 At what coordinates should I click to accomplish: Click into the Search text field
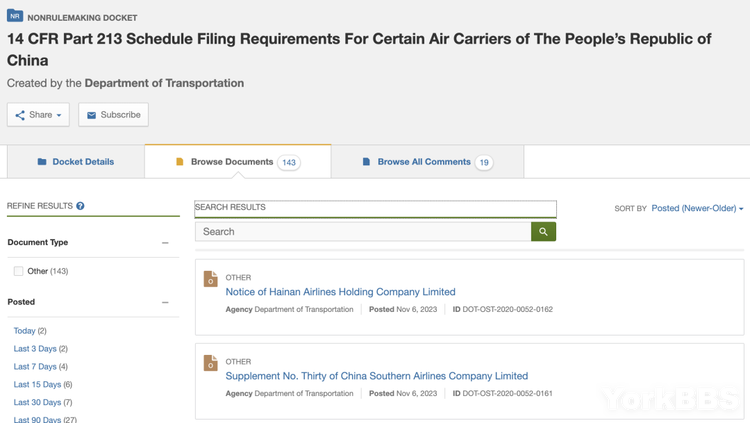click(x=363, y=232)
